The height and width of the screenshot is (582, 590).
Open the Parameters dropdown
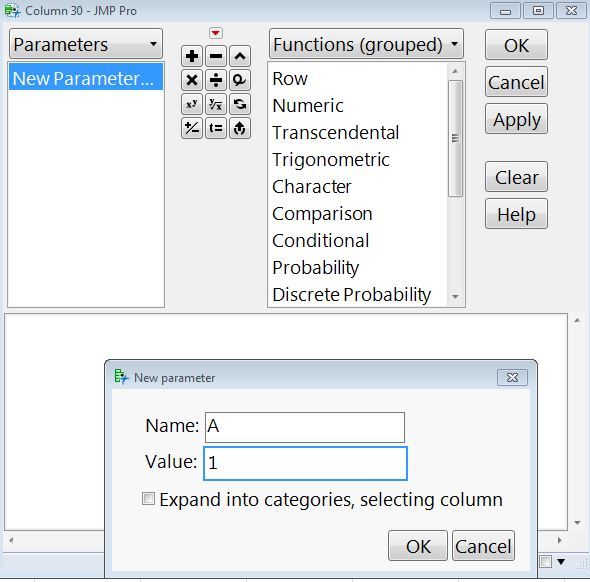click(86, 44)
